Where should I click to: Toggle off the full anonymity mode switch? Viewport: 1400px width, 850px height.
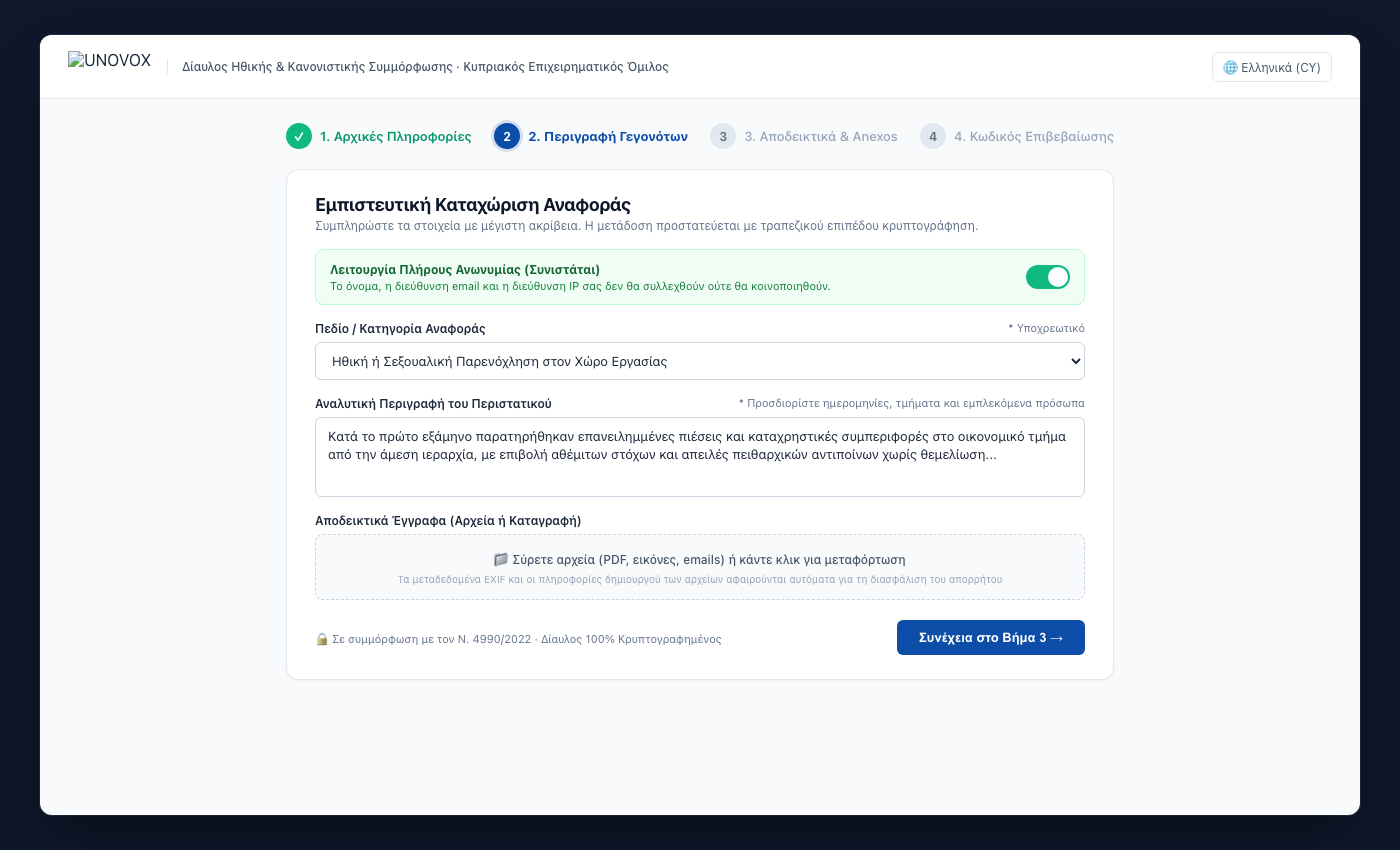tap(1048, 277)
